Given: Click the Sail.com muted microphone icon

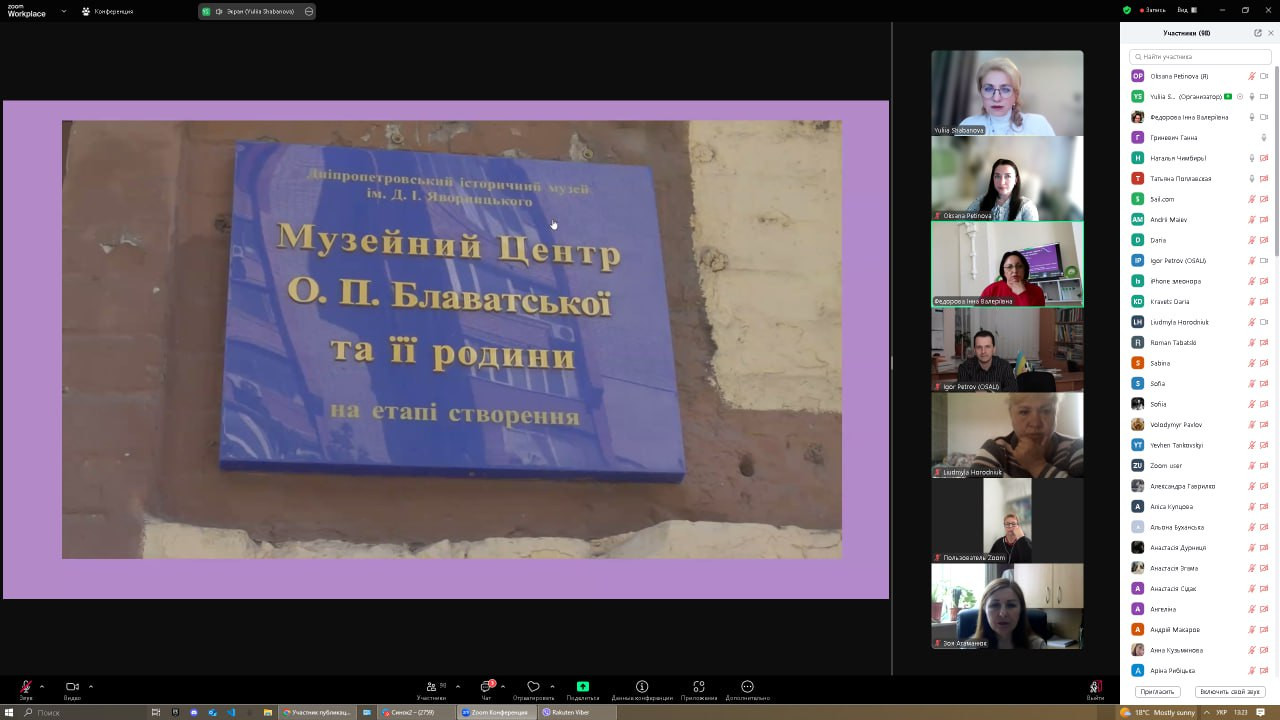Looking at the screenshot, I should coord(1251,199).
